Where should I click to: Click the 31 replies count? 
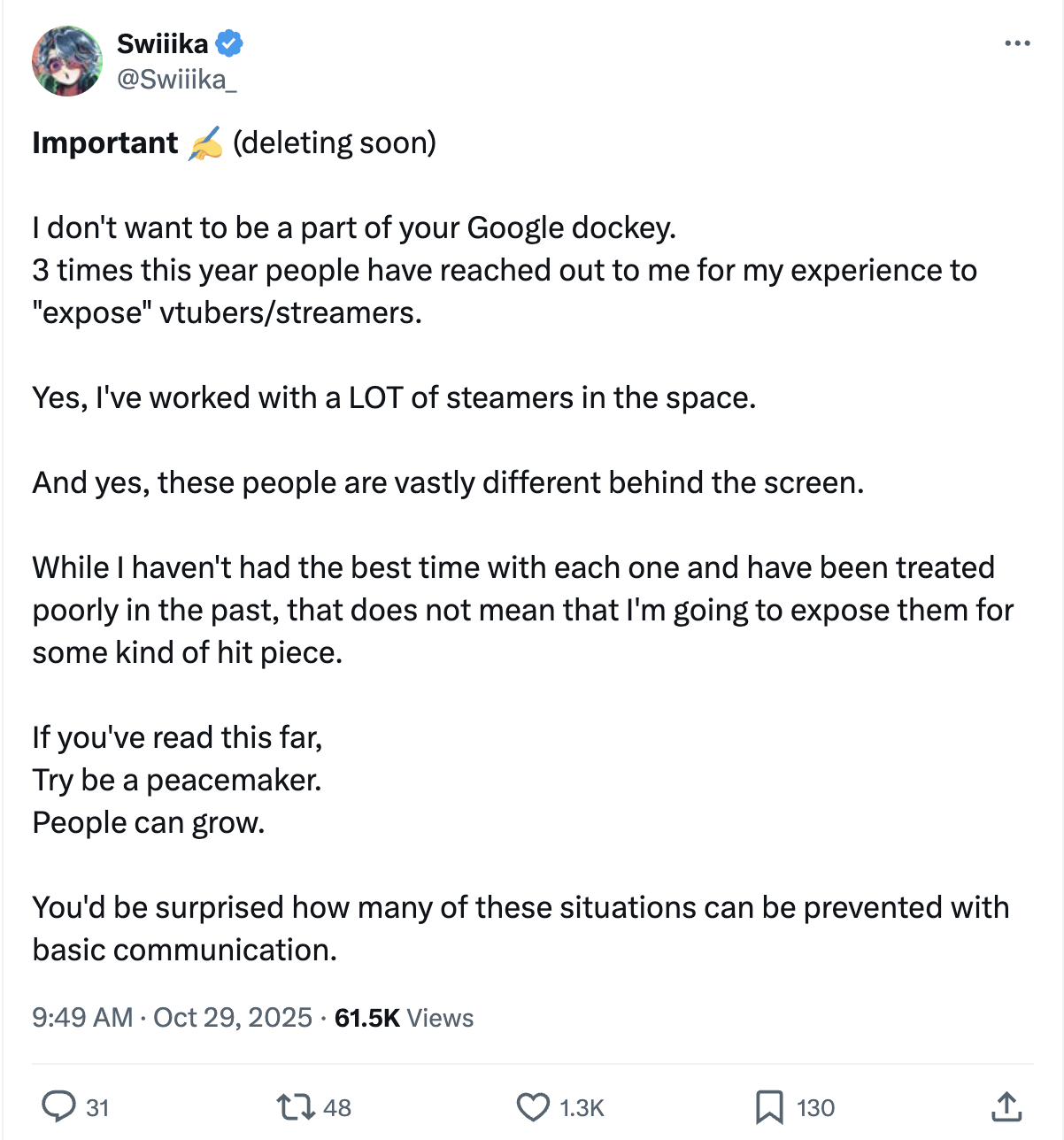(97, 1108)
